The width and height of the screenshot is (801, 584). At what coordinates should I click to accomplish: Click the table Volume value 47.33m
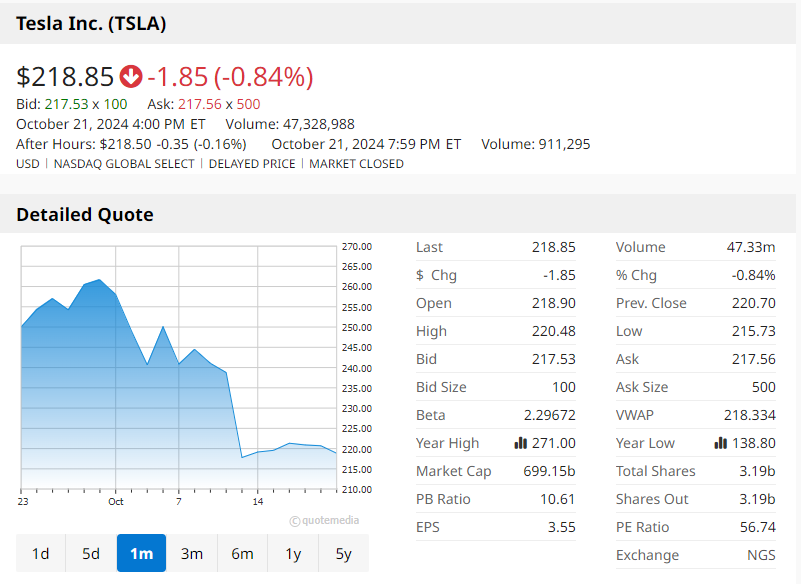(751, 247)
